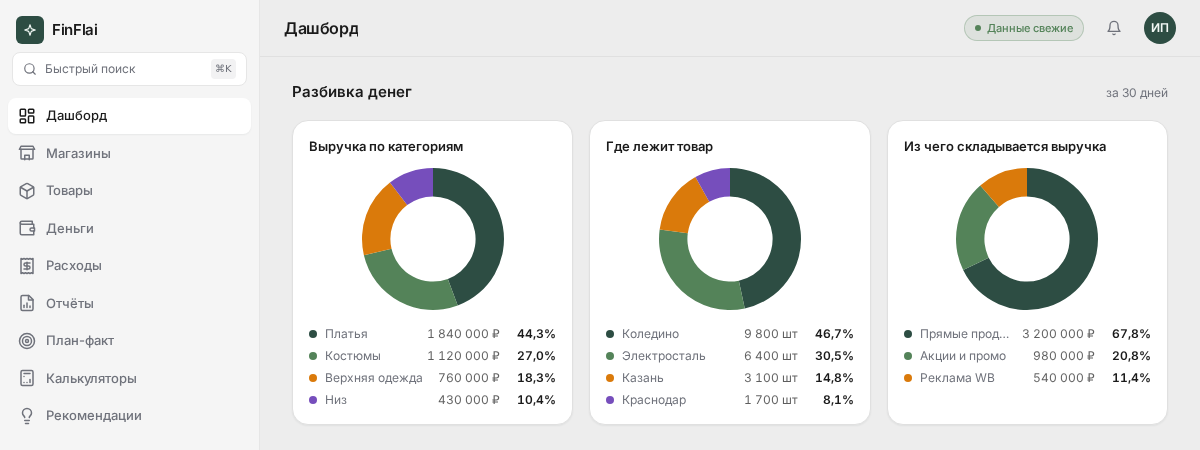Navigate to Деньги page
The image size is (1200, 450).
tap(129, 228)
